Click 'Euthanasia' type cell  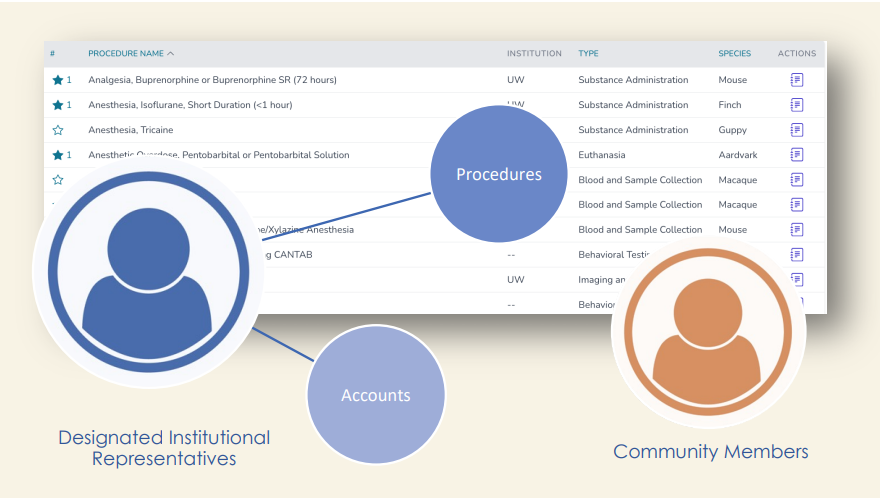click(601, 155)
